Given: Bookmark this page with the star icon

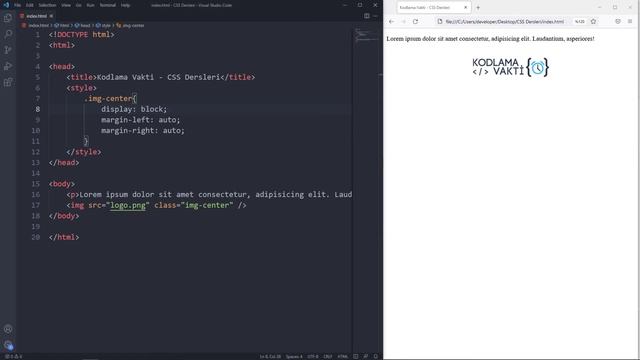Looking at the screenshot, I should click(x=593, y=21).
